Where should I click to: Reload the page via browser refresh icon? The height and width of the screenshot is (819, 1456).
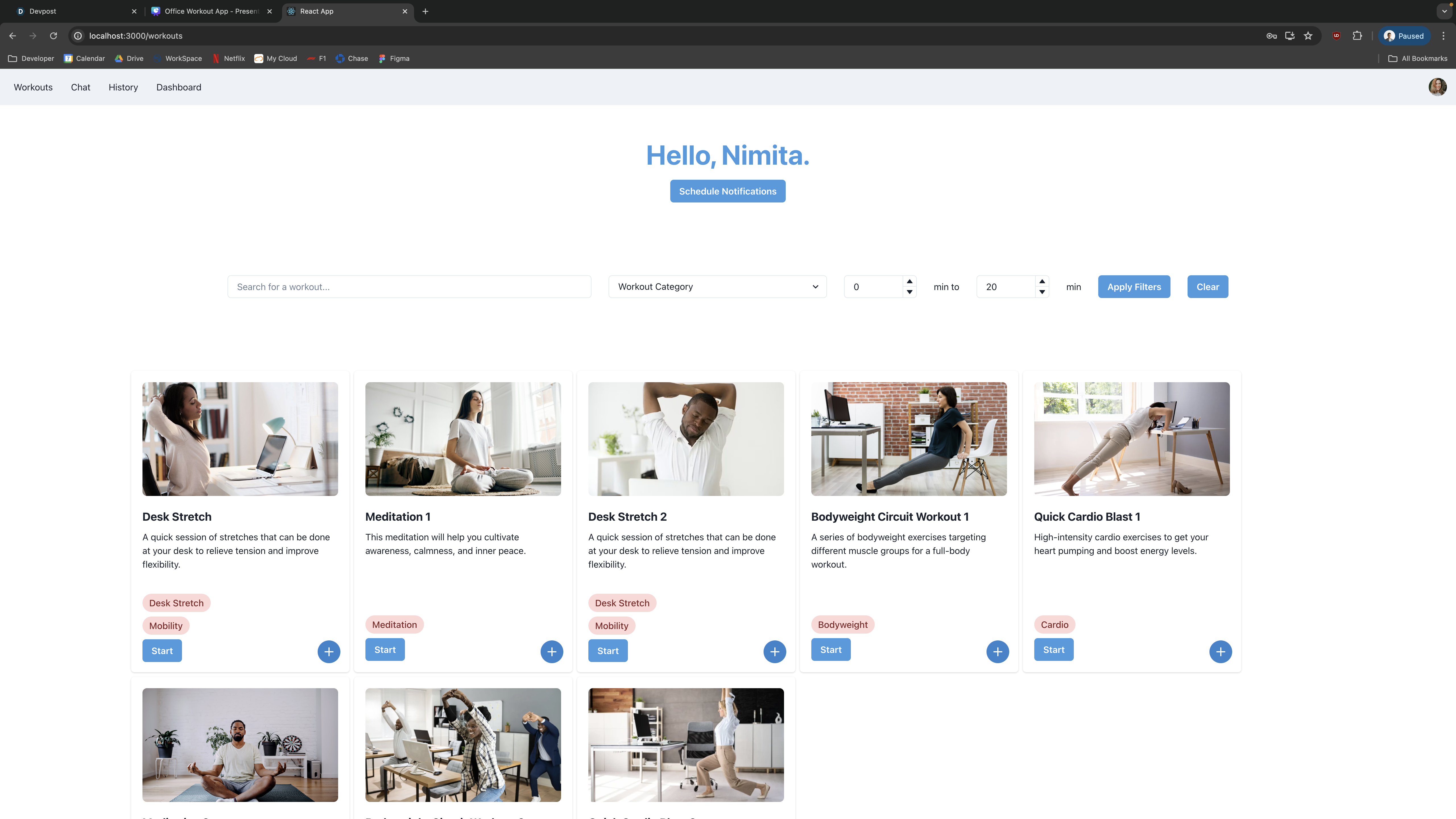(53, 36)
